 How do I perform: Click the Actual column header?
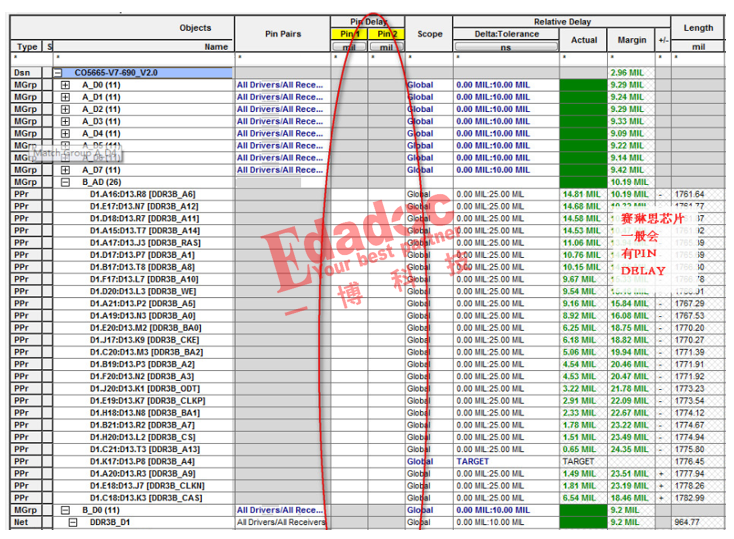583,40
